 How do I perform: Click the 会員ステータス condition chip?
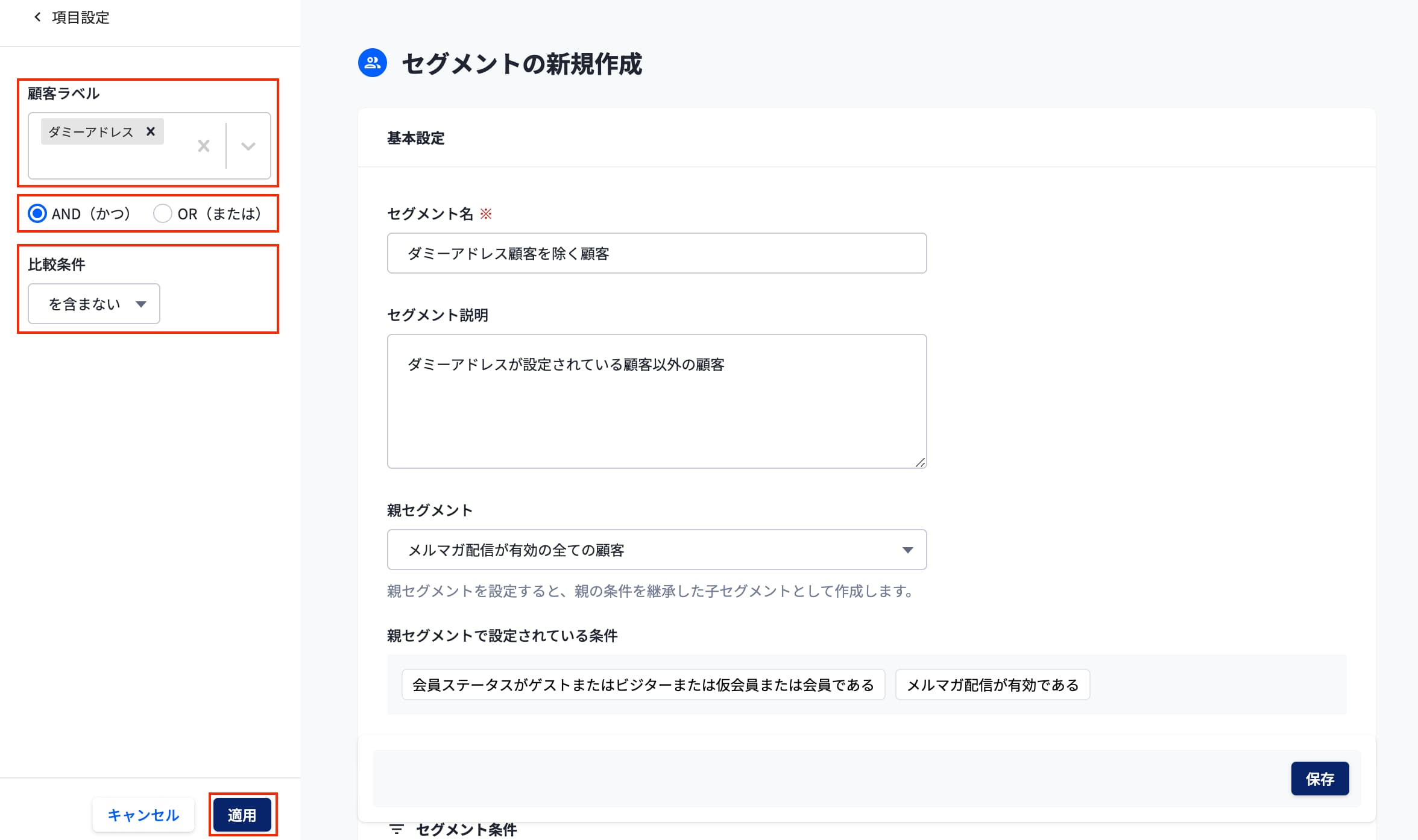coord(643,685)
